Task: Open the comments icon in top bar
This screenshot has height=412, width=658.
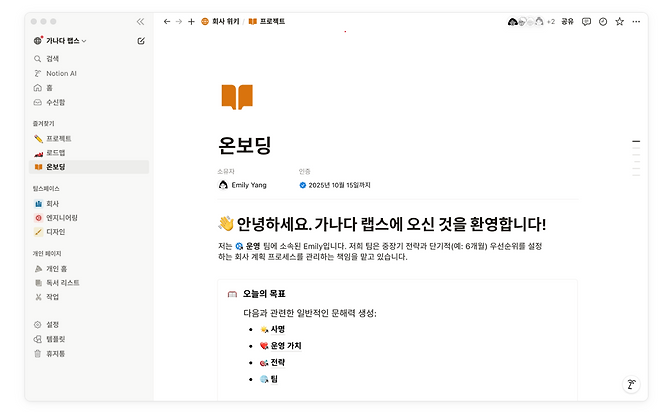Action: [x=586, y=21]
